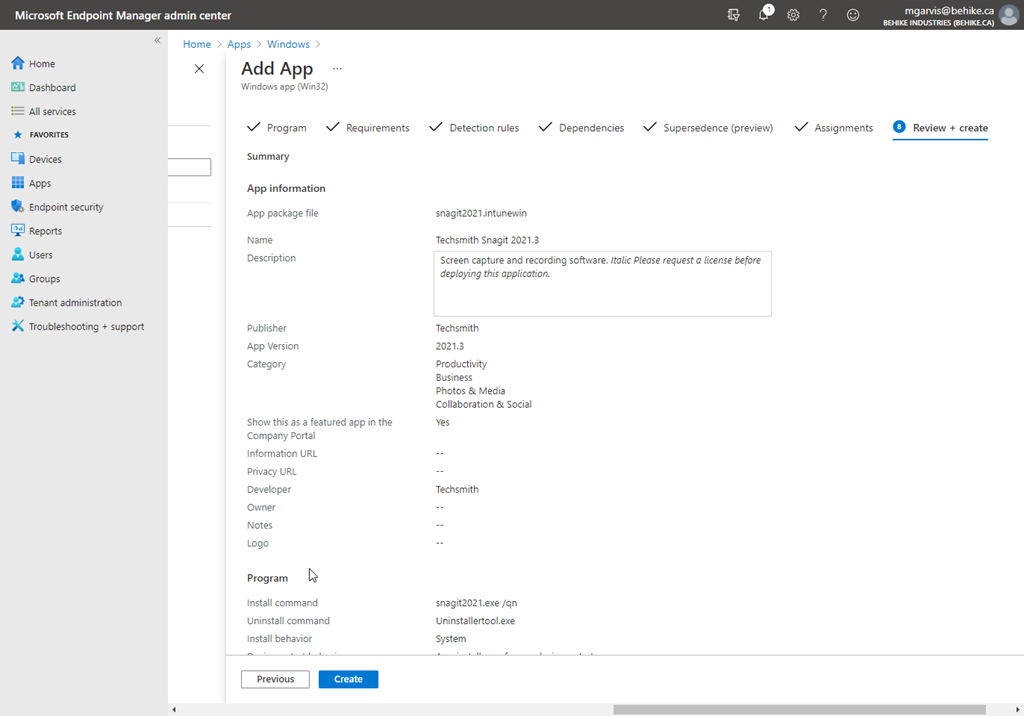Click the help question mark icon
This screenshot has height=716, width=1024.
[823, 15]
